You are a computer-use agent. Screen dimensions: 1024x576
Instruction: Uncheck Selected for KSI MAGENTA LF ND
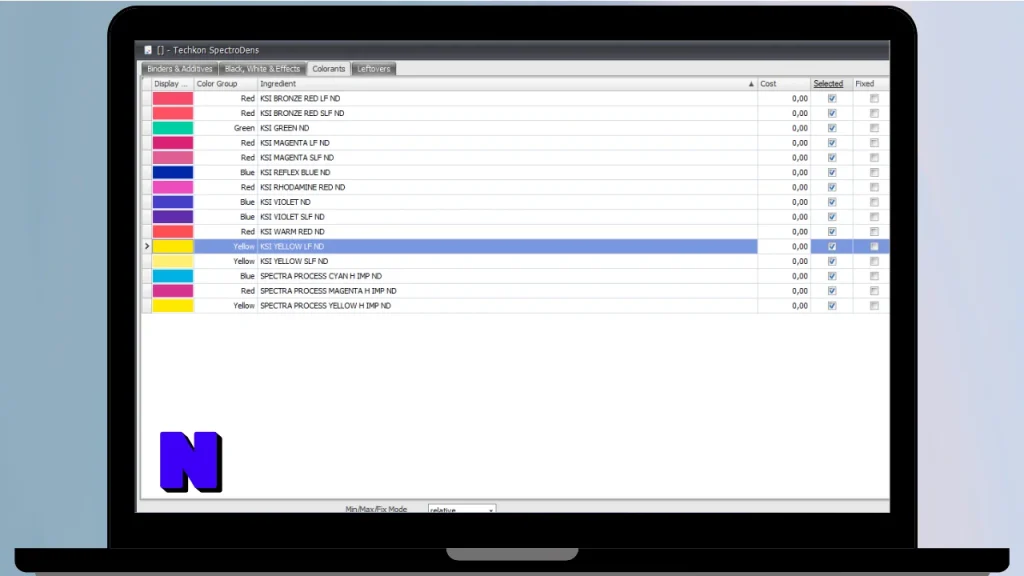(832, 143)
